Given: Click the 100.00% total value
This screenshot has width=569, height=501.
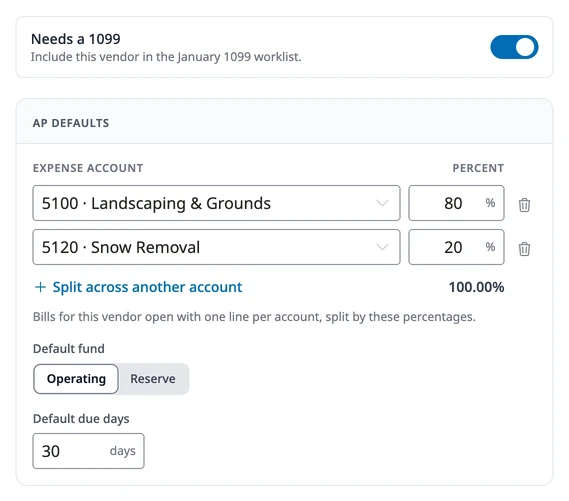Looking at the screenshot, I should coord(476,287).
